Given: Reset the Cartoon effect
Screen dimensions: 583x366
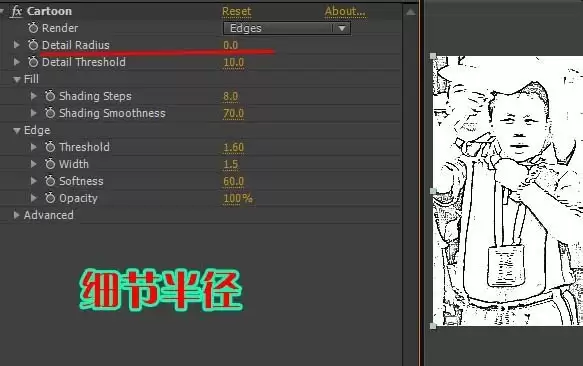Looking at the screenshot, I should pyautogui.click(x=236, y=12).
